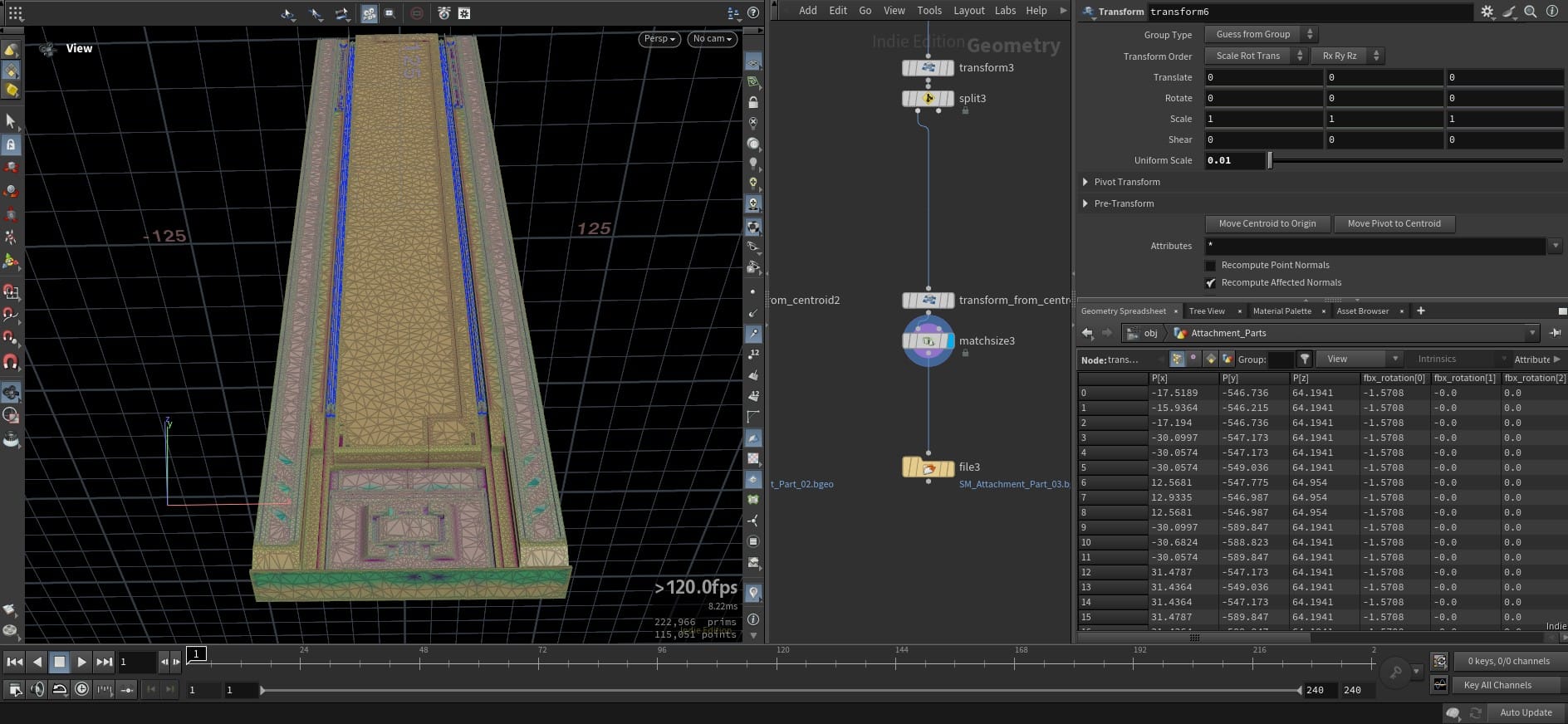The image size is (1568, 724).
Task: Click the search parameters magnifier icon
Action: click(x=1530, y=12)
